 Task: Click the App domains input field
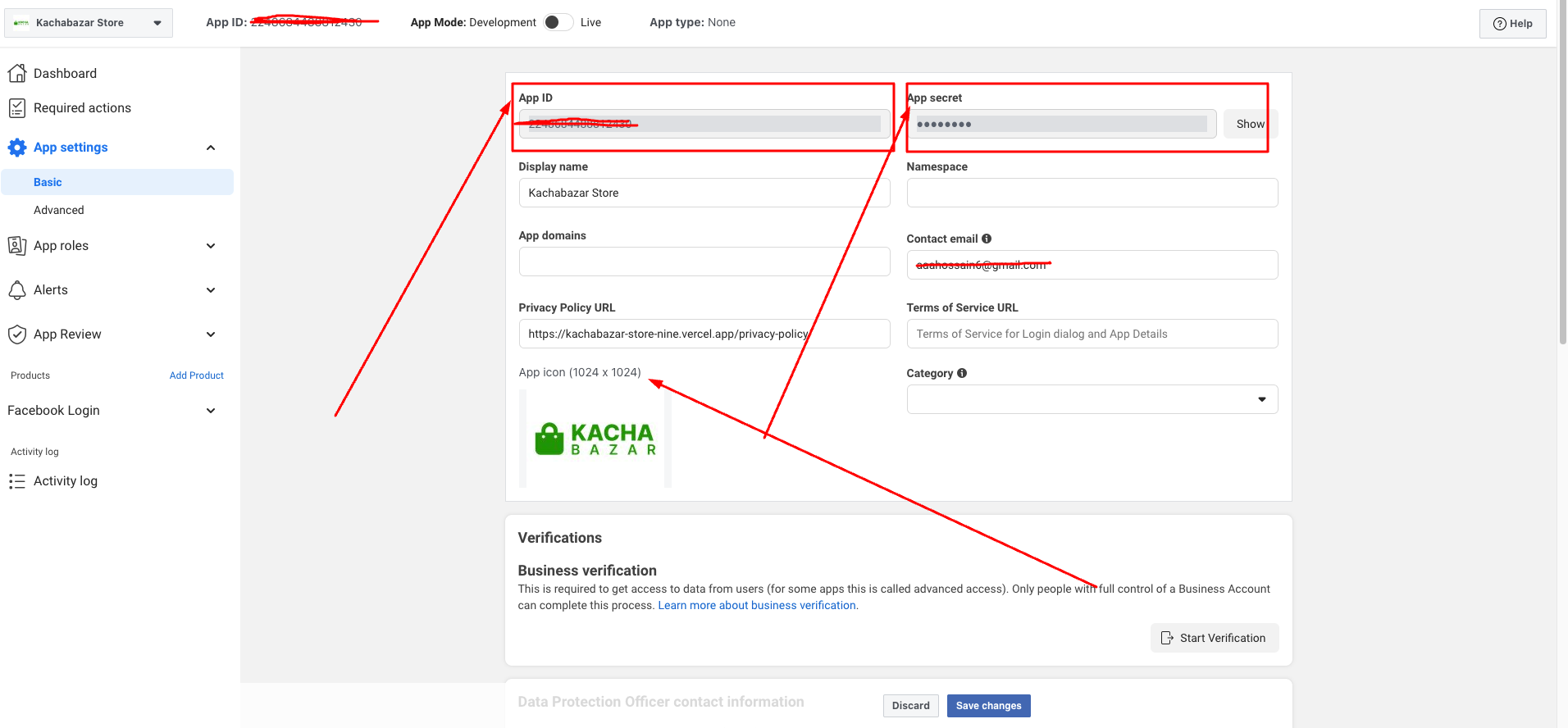pyautogui.click(x=704, y=262)
